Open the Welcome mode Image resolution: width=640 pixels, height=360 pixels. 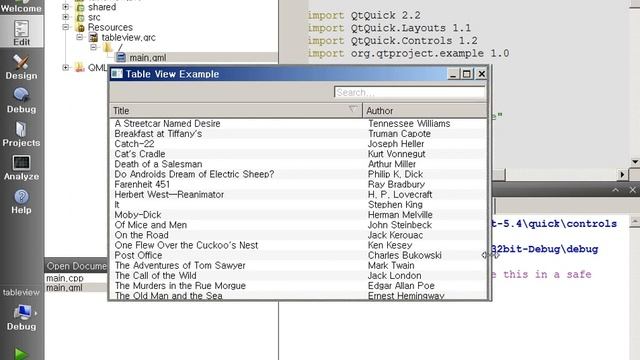[21, 7]
